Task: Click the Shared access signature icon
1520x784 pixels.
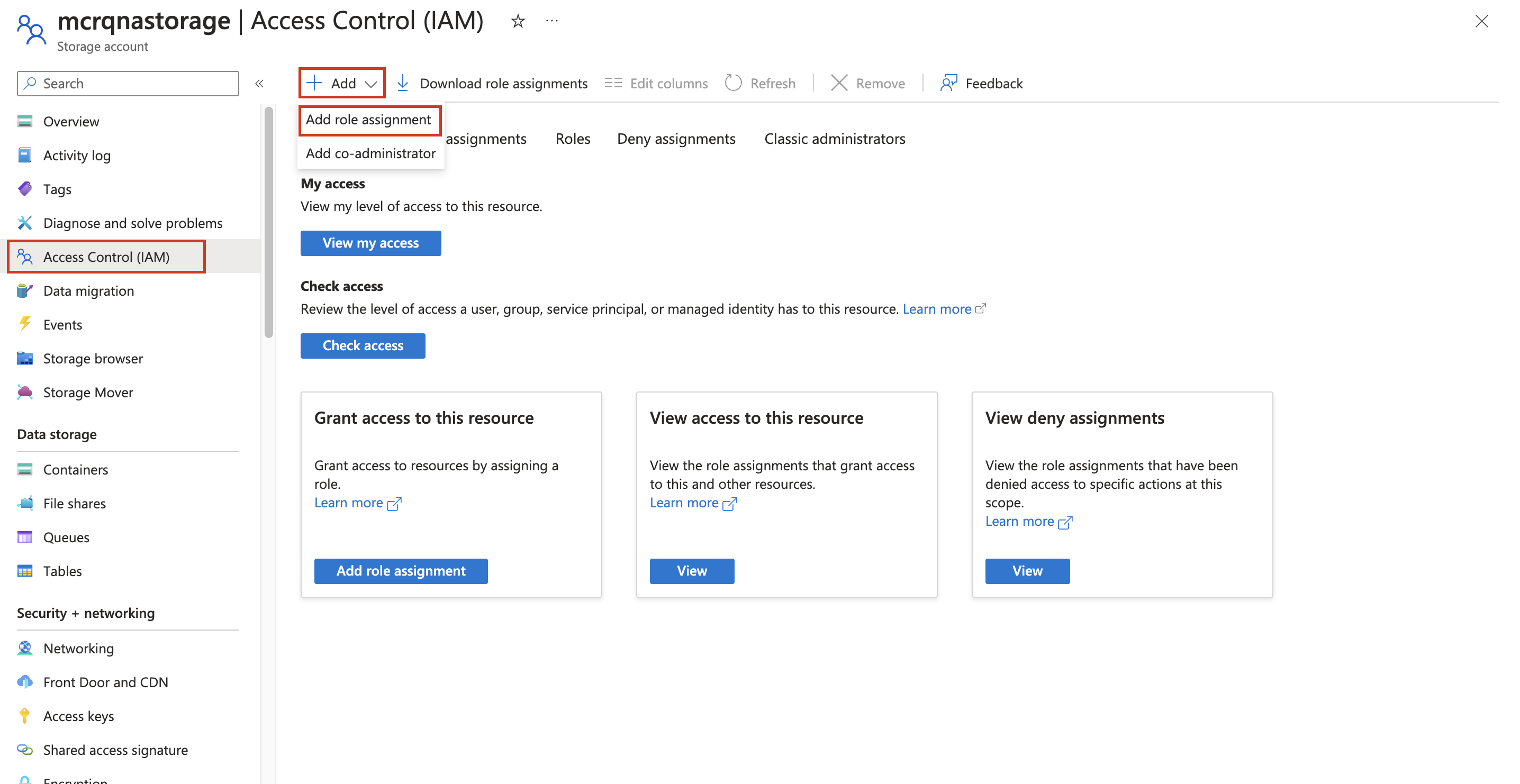Action: coord(25,750)
